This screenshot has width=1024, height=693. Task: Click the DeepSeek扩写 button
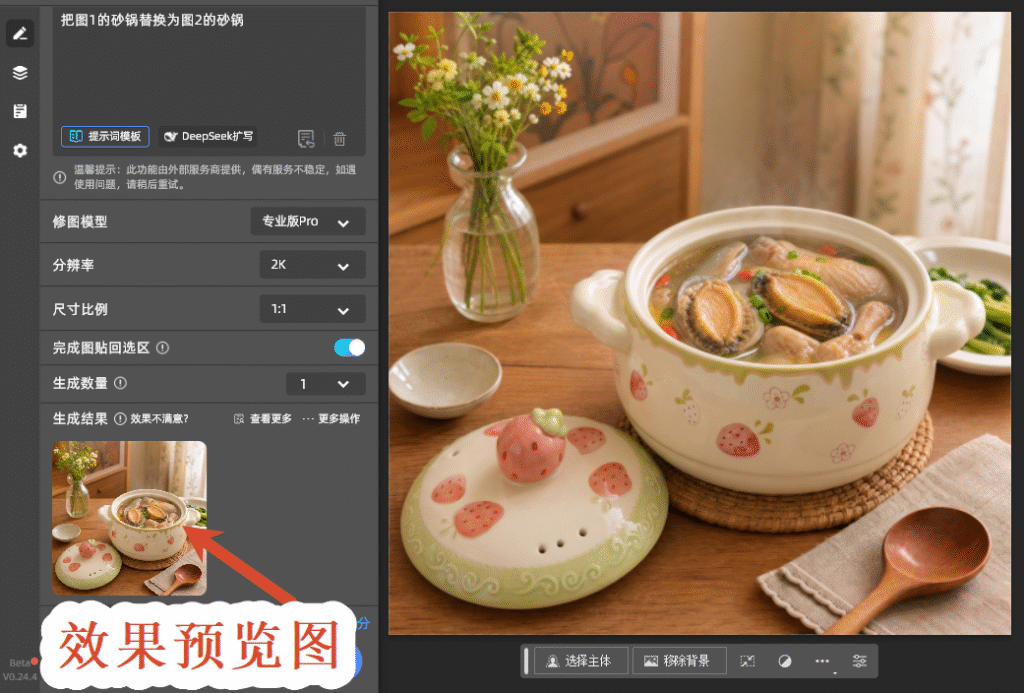(x=208, y=137)
